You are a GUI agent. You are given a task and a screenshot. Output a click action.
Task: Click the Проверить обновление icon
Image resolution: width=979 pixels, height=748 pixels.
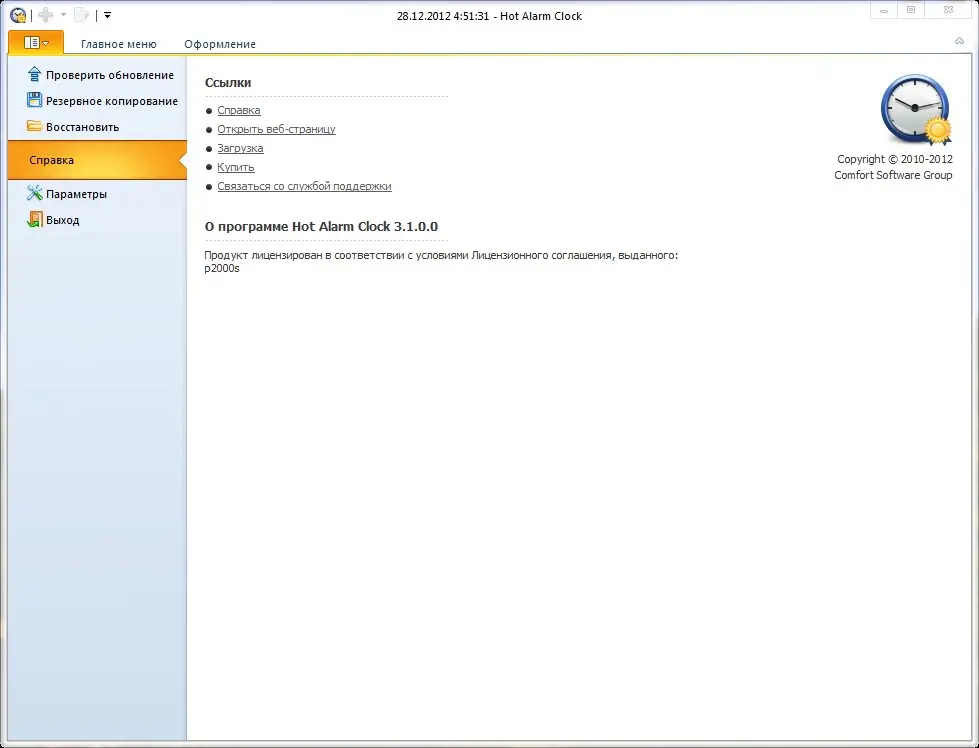click(34, 74)
